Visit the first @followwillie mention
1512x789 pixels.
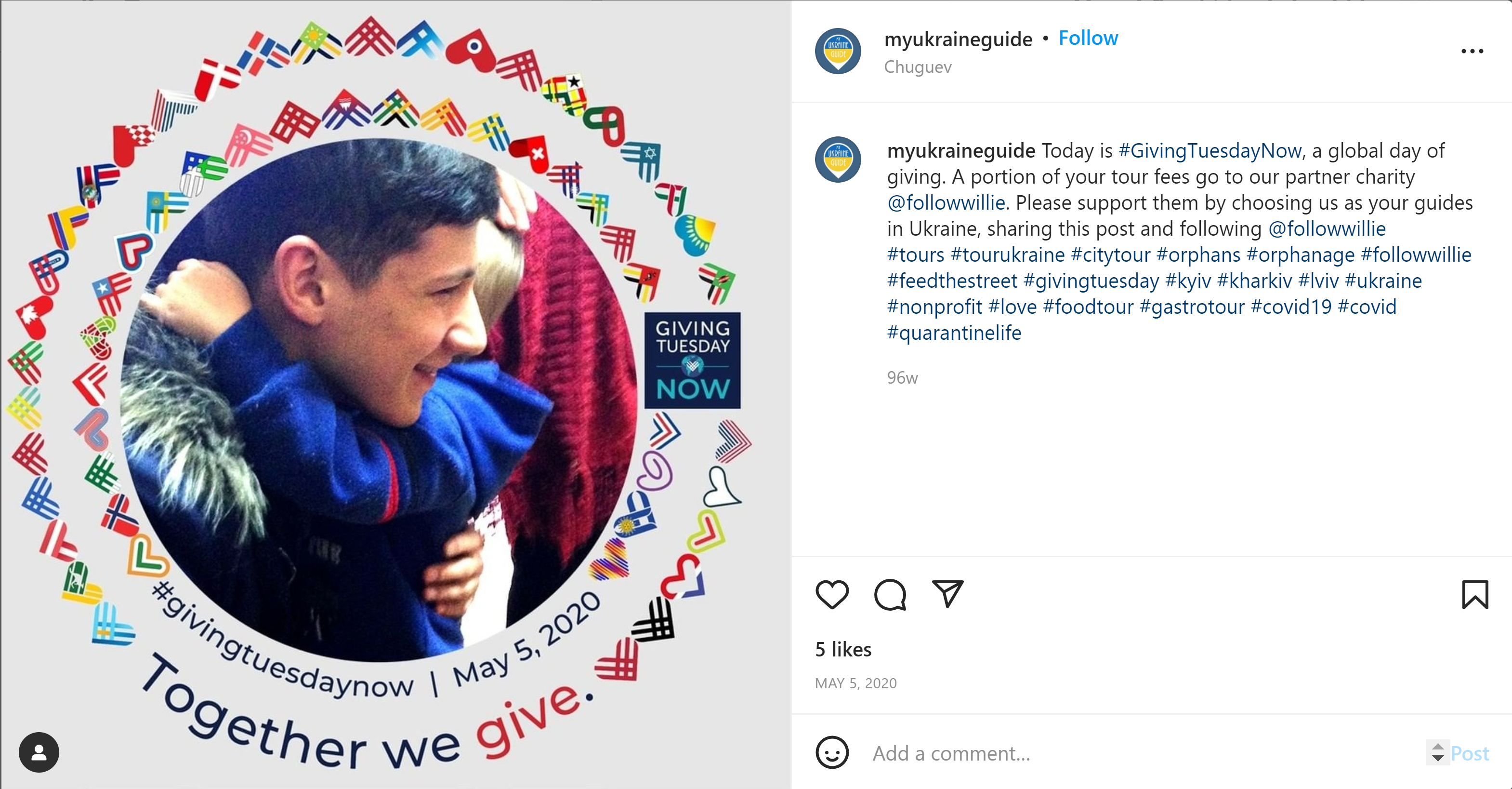tap(946, 203)
